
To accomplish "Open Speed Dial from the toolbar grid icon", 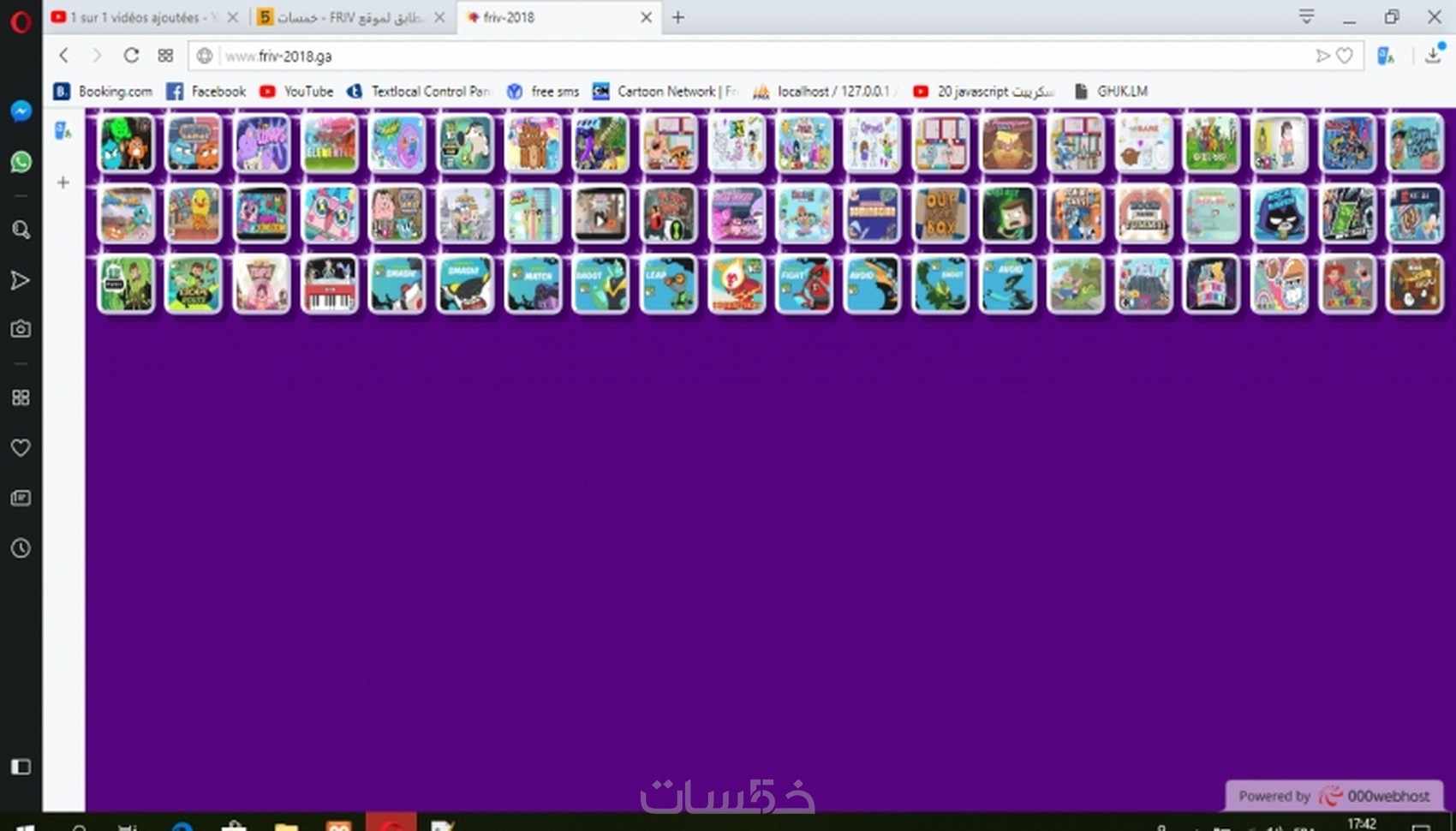I will tap(165, 56).
